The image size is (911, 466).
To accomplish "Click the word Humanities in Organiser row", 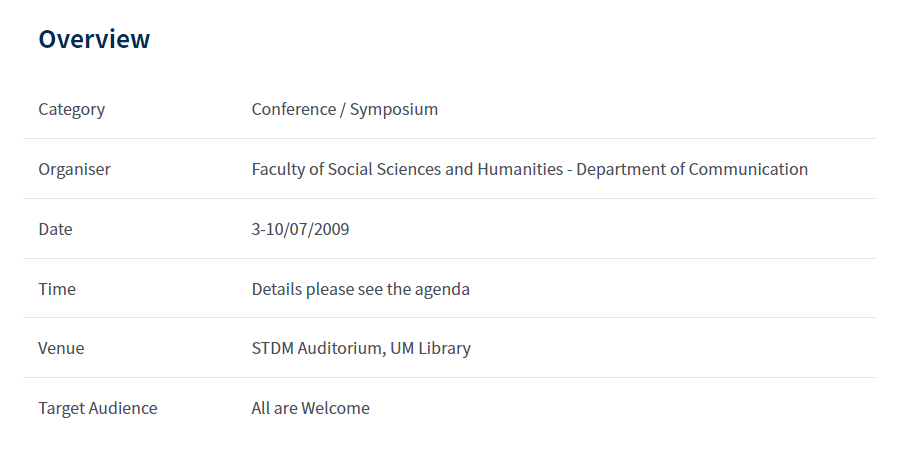I will click(x=521, y=169).
